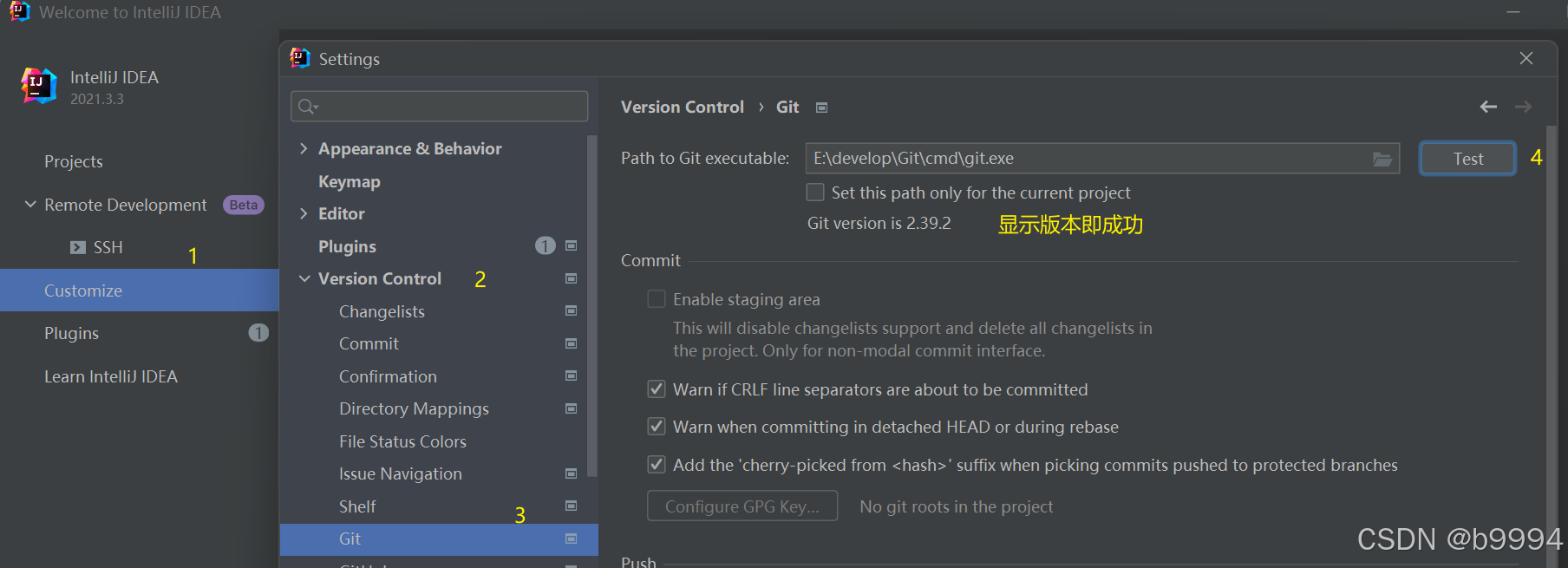Click the back arrow in Settings header

tap(1488, 107)
